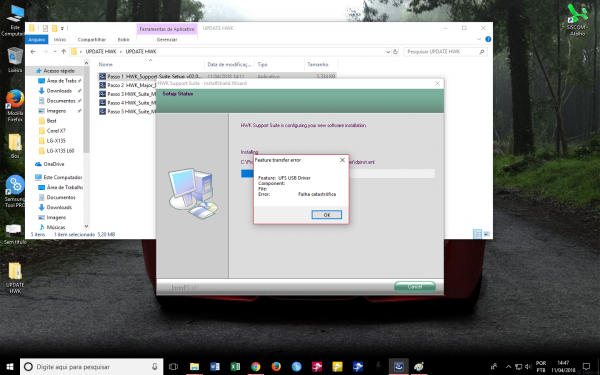Click the search magnifier in Explorer
This screenshot has height=375, width=600.
[482, 52]
